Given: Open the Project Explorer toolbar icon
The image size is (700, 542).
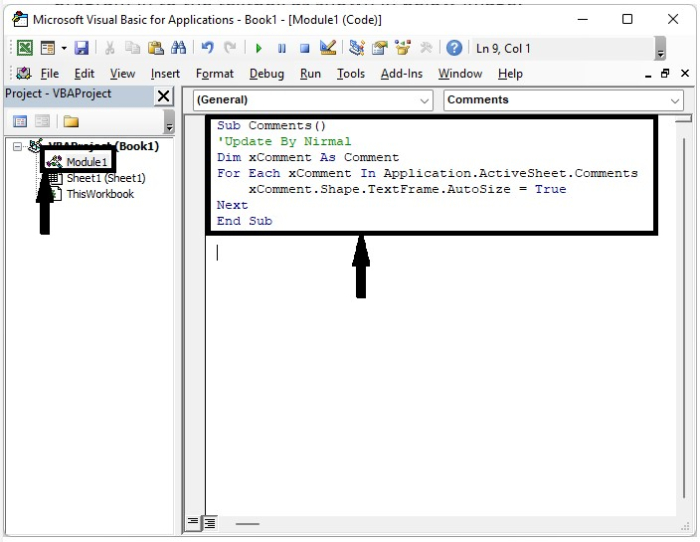Looking at the screenshot, I should [x=357, y=48].
